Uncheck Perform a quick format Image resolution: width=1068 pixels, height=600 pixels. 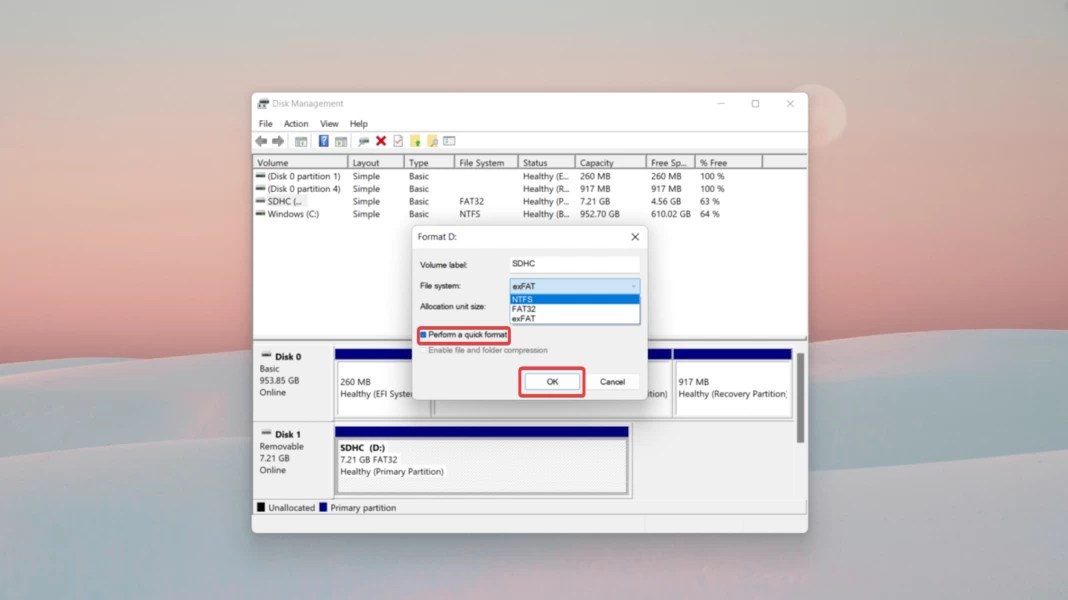(424, 335)
